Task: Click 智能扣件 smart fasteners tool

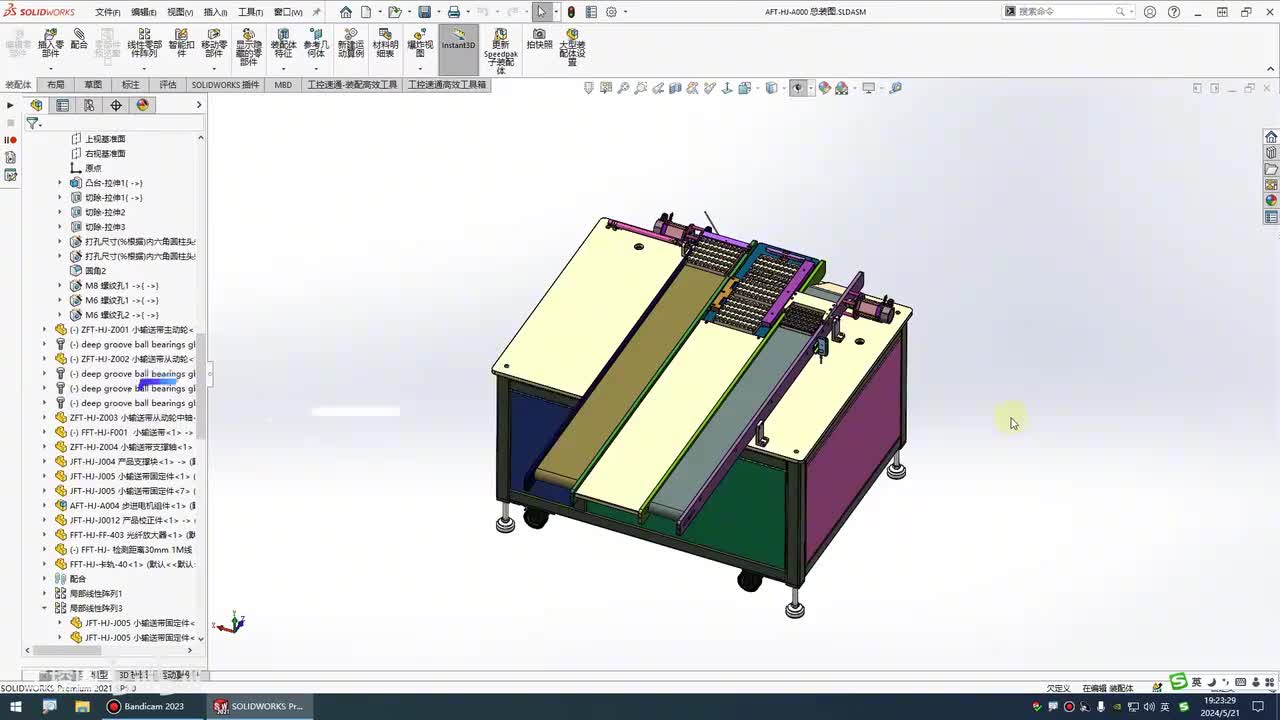Action: click(x=182, y=44)
